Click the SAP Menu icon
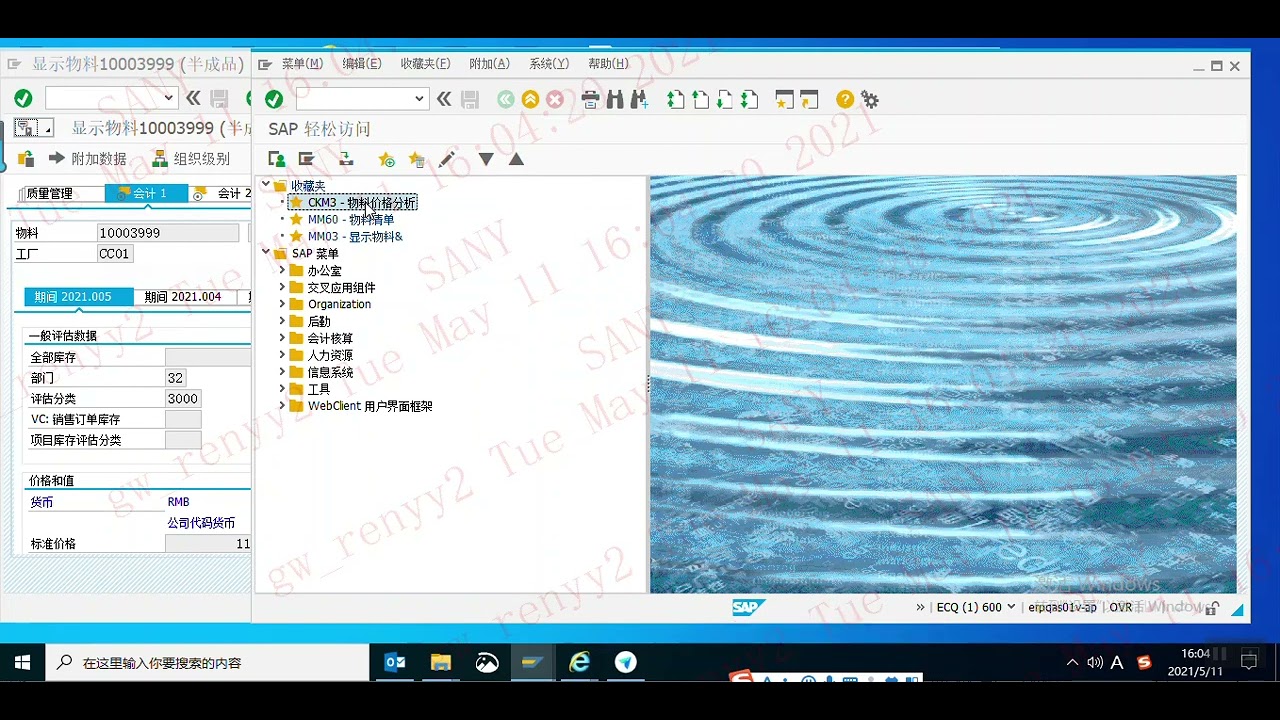The width and height of the screenshot is (1280, 720). 307,159
